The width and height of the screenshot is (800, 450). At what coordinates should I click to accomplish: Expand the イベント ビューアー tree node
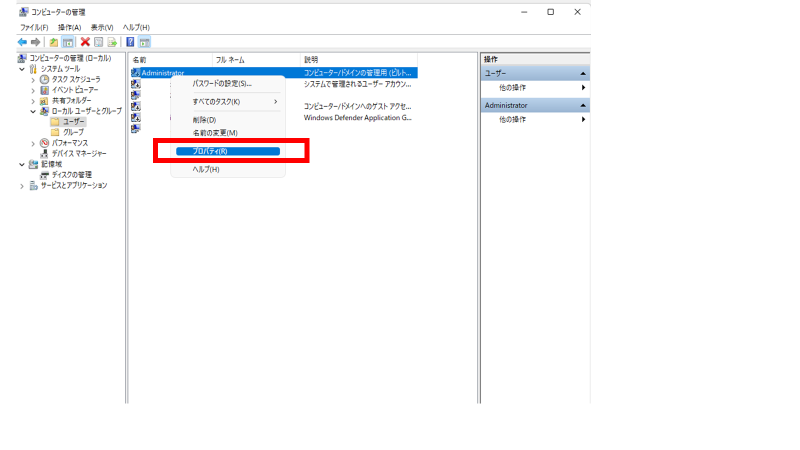[33, 91]
